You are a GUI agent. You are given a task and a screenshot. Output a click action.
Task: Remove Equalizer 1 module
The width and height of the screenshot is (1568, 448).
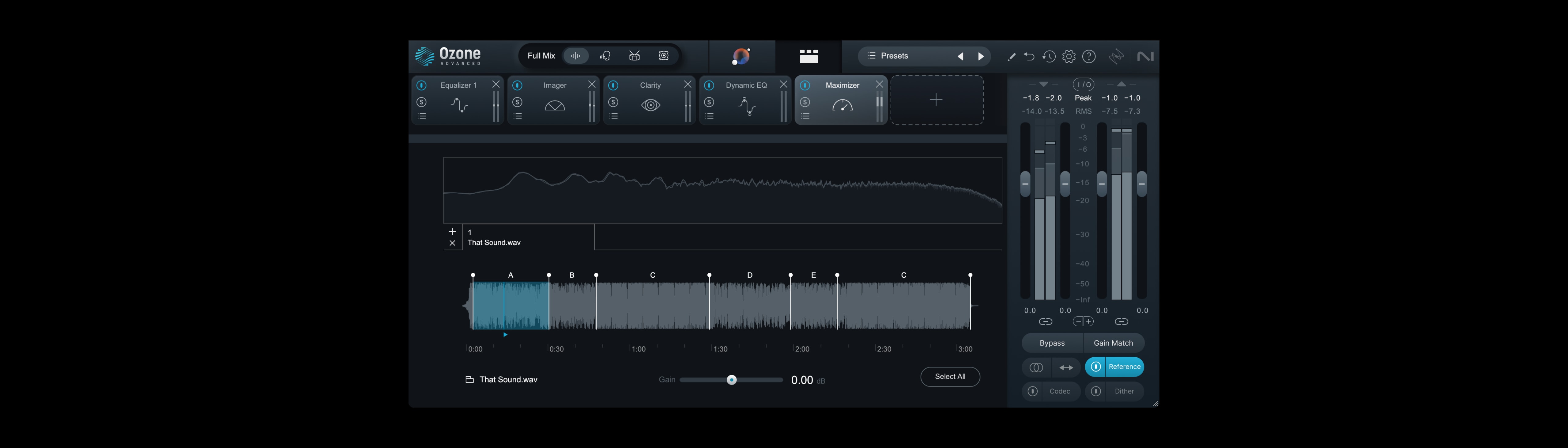coord(496,85)
